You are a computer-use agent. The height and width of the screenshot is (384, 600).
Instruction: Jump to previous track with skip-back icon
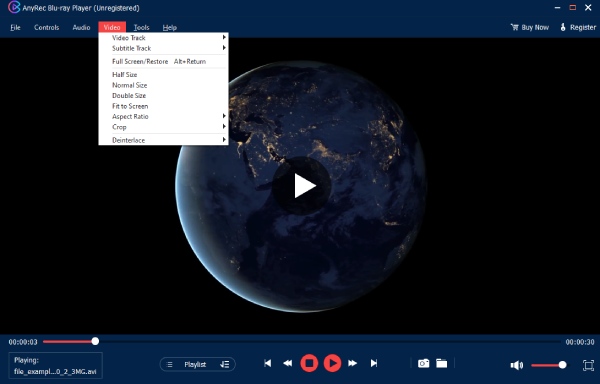pos(267,363)
